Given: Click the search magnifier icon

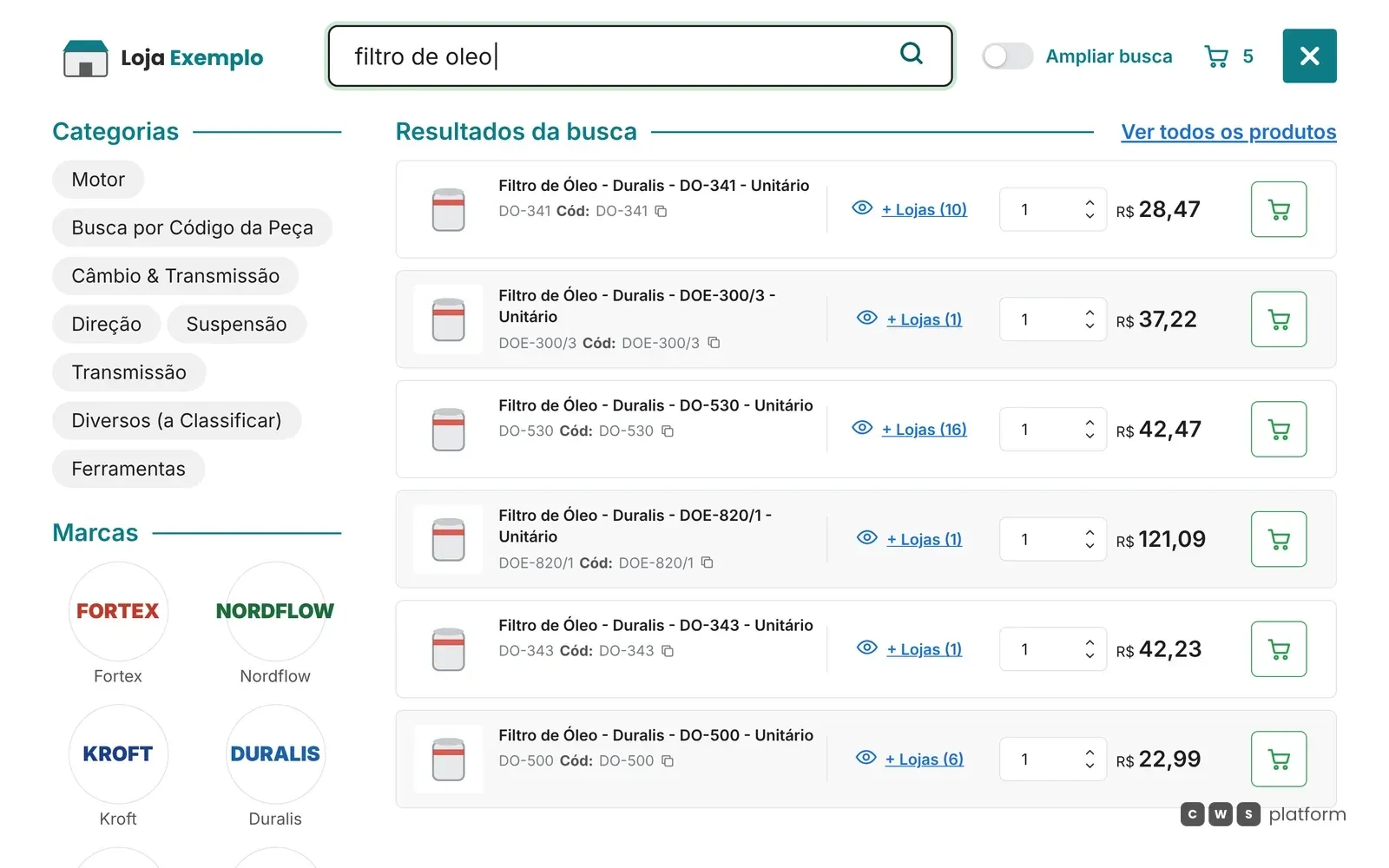Looking at the screenshot, I should pos(911,54).
